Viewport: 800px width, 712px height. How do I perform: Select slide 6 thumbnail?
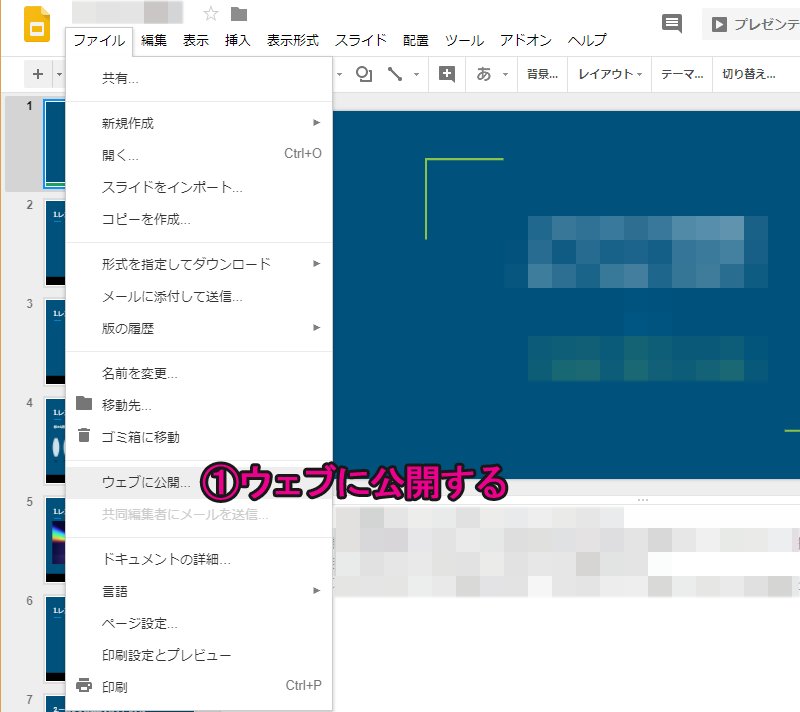55,639
